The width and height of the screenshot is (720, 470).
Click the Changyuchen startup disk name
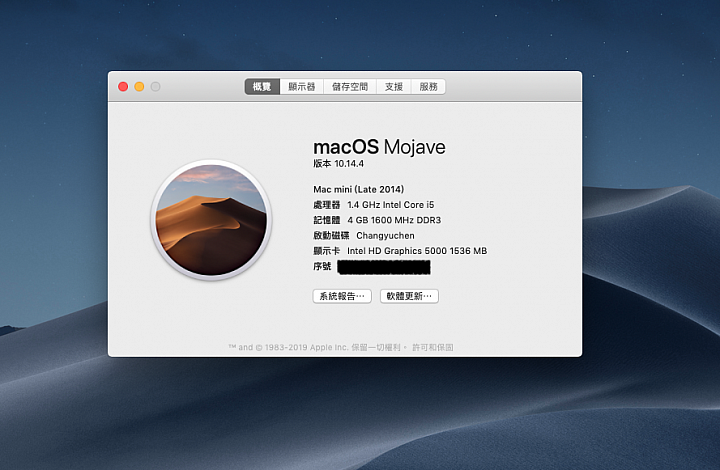[x=385, y=236]
